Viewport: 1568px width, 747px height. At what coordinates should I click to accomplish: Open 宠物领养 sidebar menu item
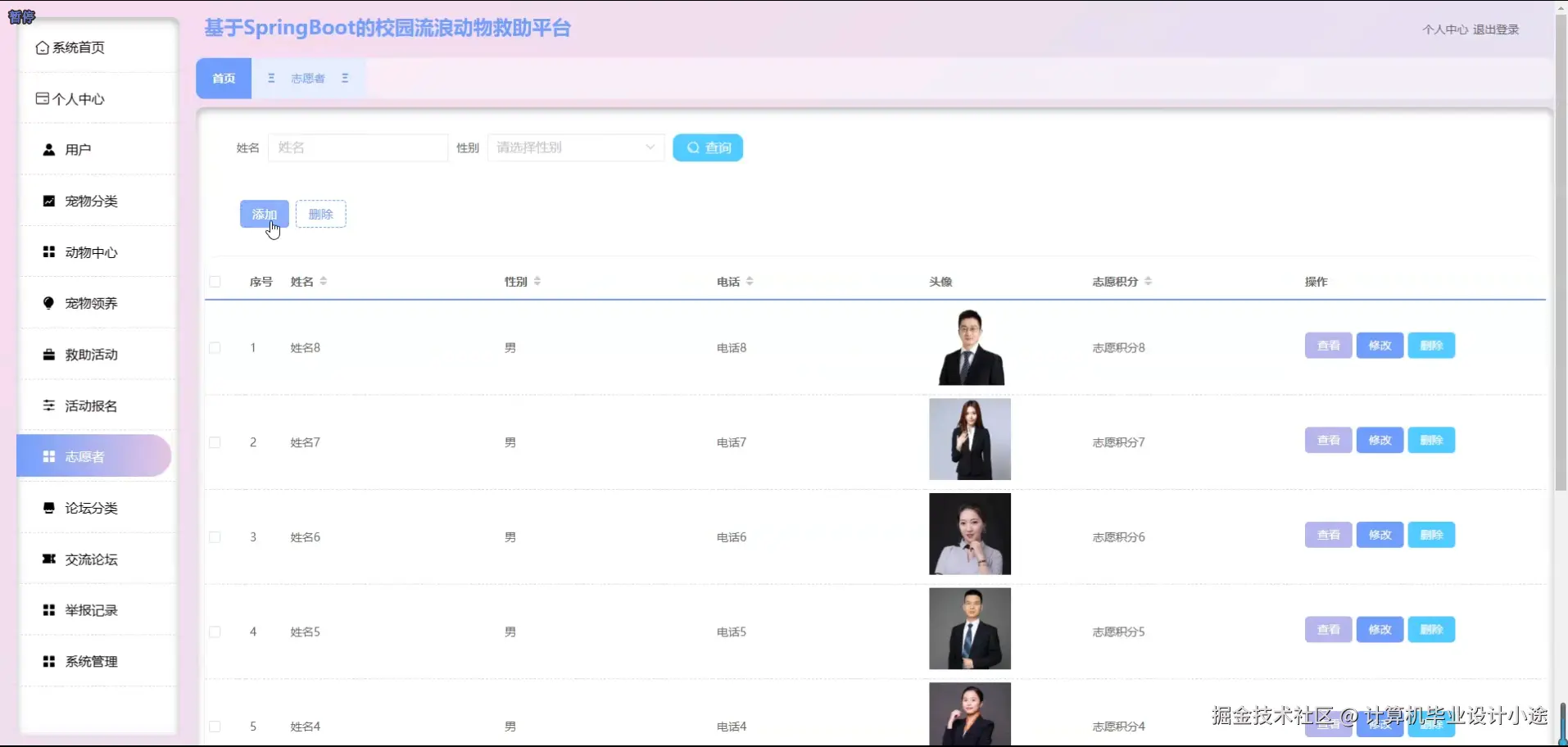(97, 303)
